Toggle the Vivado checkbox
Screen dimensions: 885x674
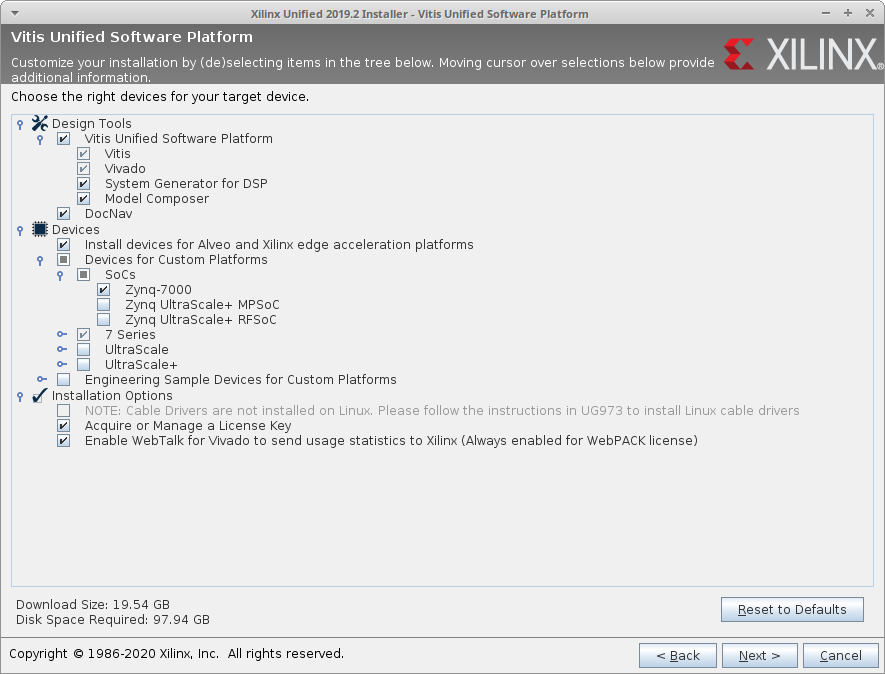(84, 168)
